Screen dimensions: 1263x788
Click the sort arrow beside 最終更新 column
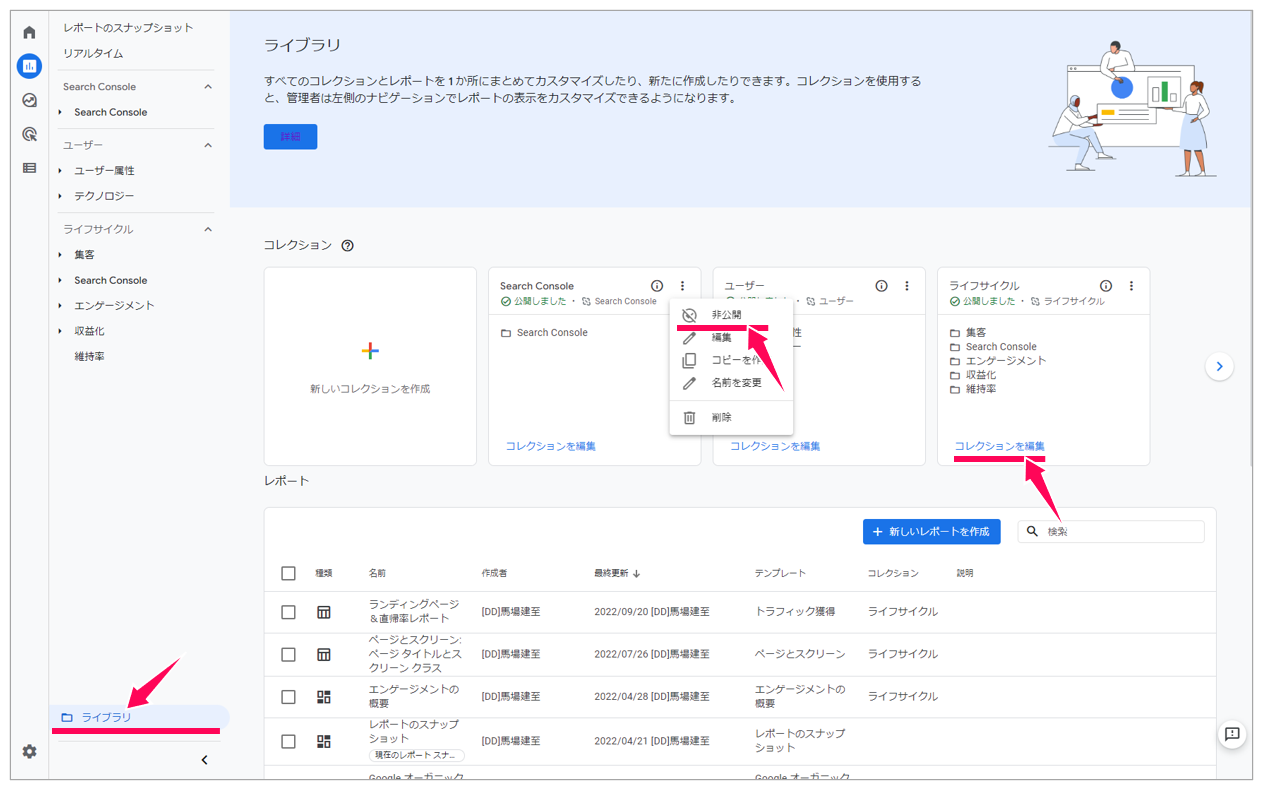click(x=636, y=573)
